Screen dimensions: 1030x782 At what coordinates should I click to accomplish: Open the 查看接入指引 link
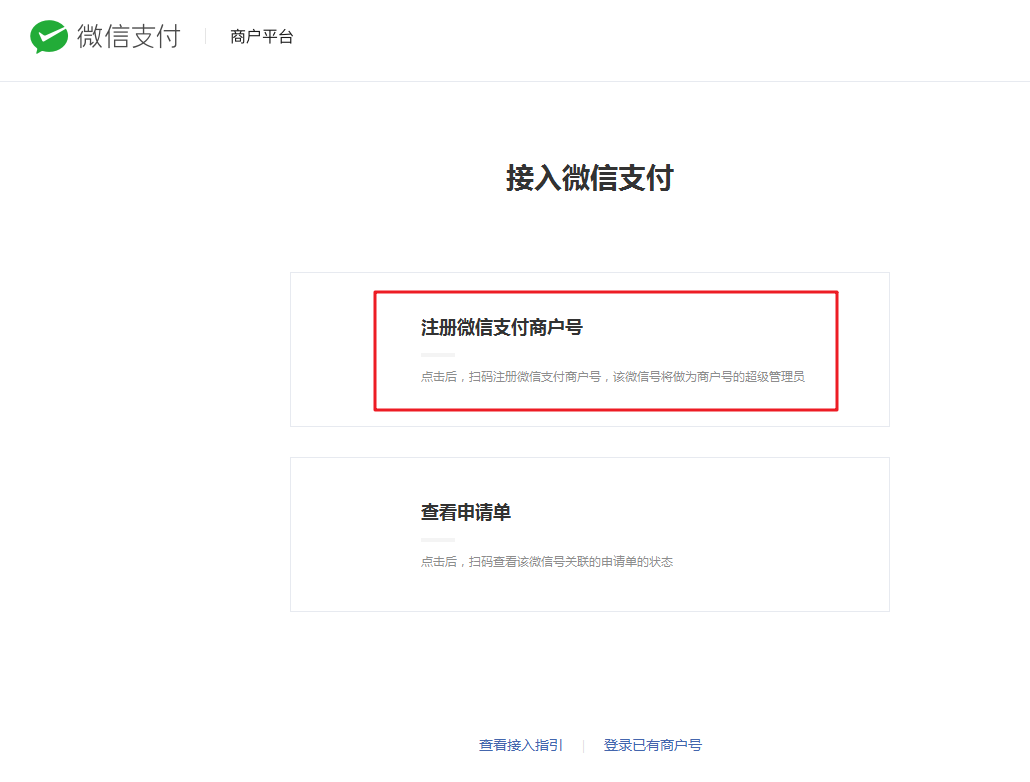[520, 745]
